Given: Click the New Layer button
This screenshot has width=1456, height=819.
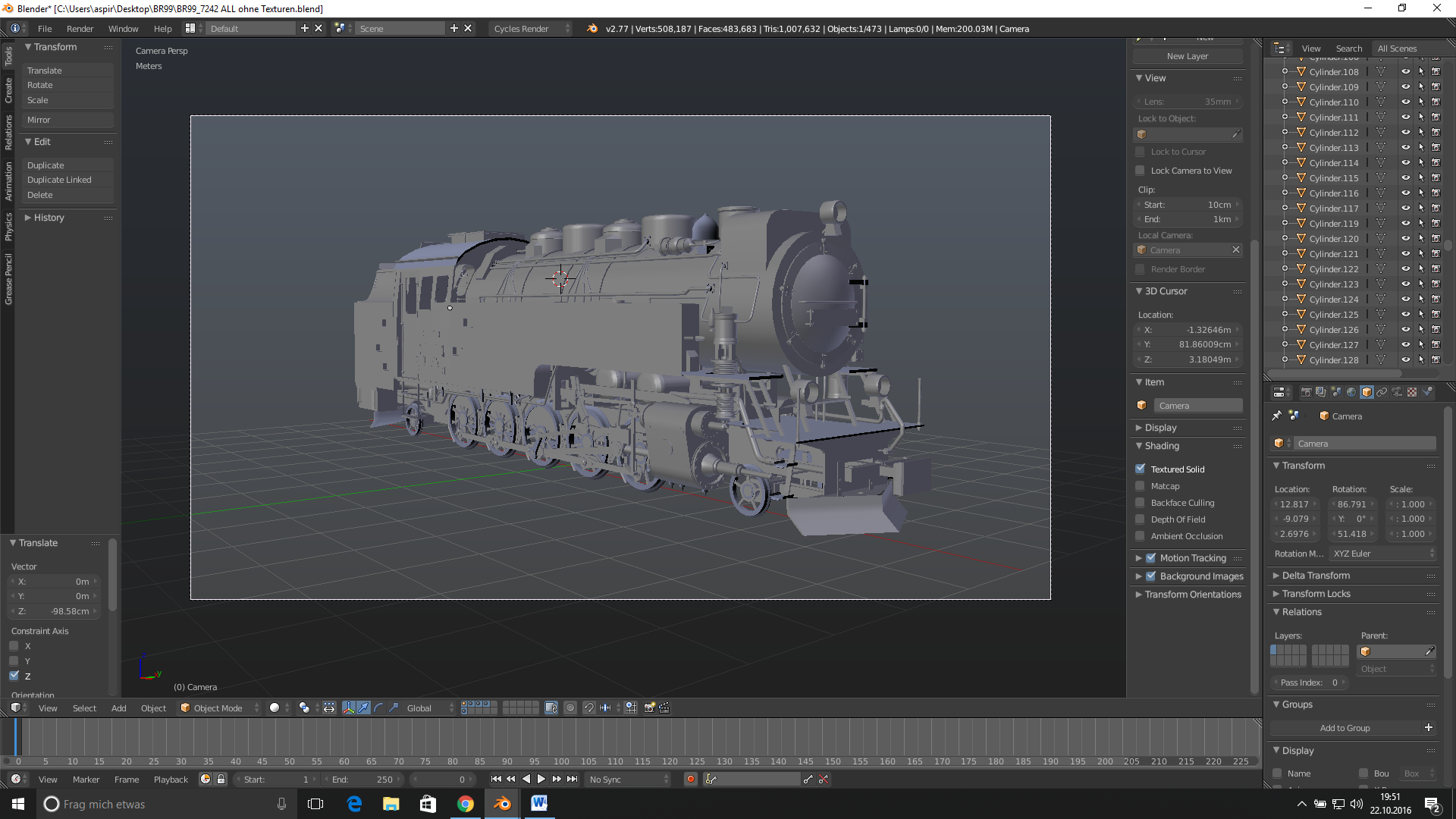Looking at the screenshot, I should click(1188, 55).
